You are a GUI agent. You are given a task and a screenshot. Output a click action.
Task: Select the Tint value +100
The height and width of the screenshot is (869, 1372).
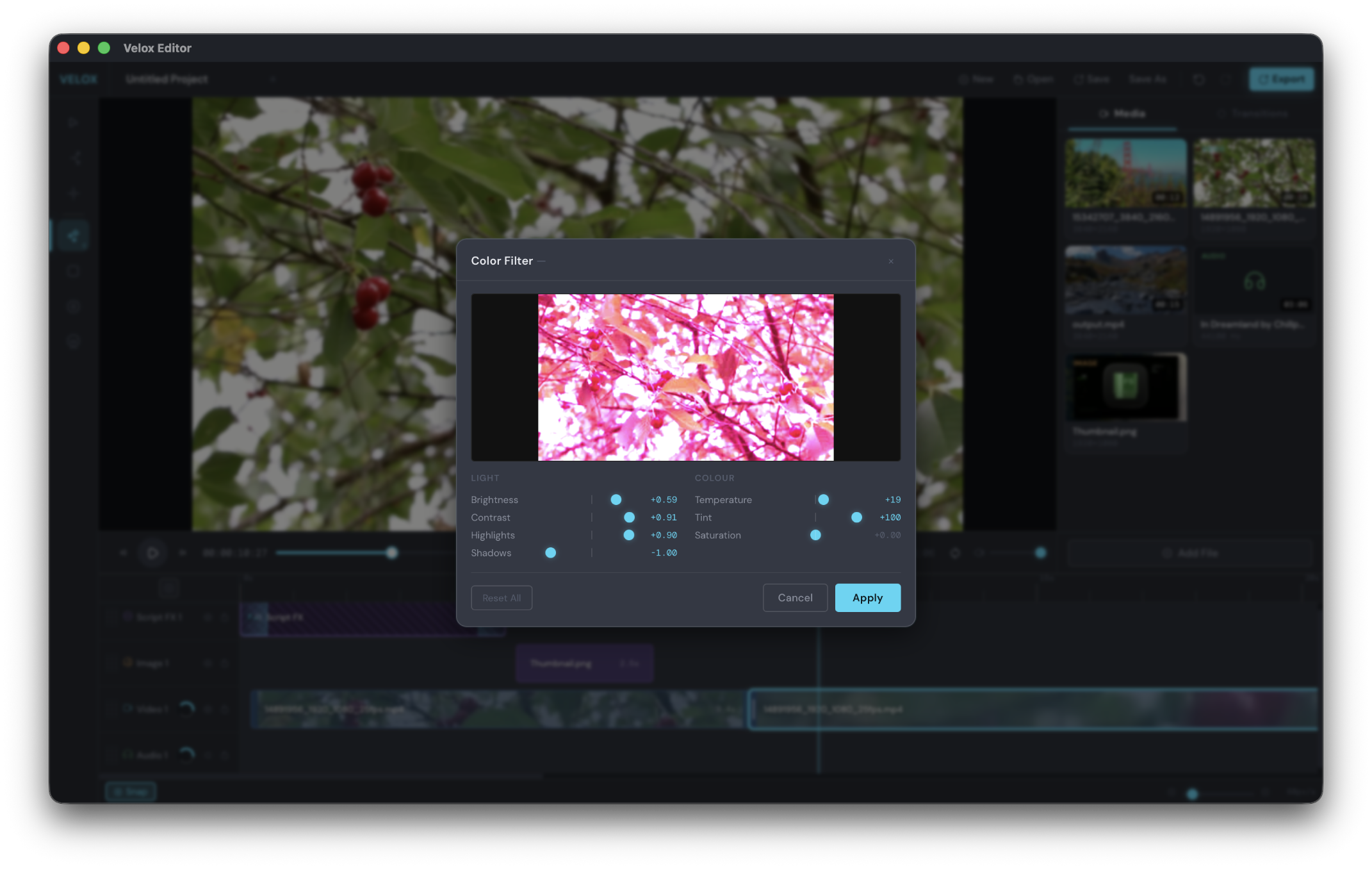(890, 517)
